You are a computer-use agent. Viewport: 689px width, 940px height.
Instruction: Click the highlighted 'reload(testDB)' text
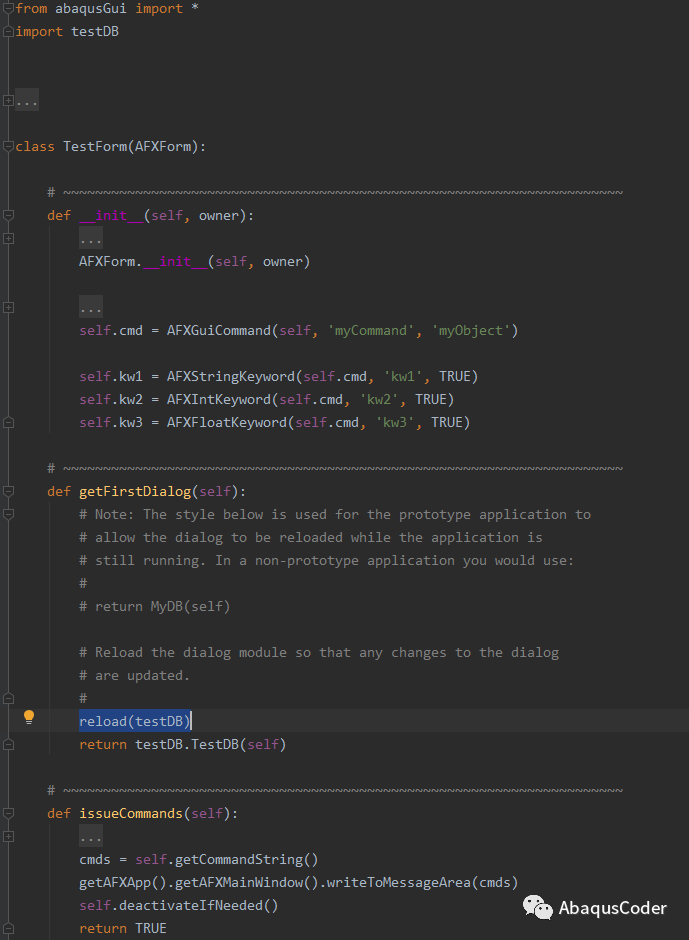point(135,721)
